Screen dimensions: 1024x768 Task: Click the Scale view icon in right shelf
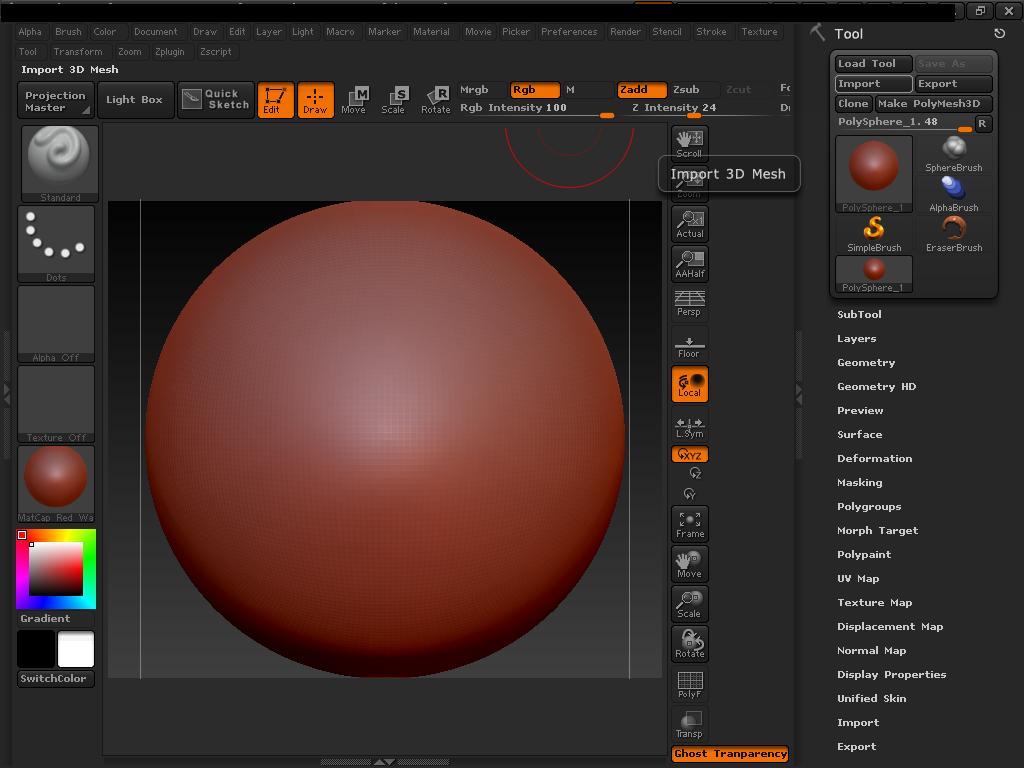[690, 604]
